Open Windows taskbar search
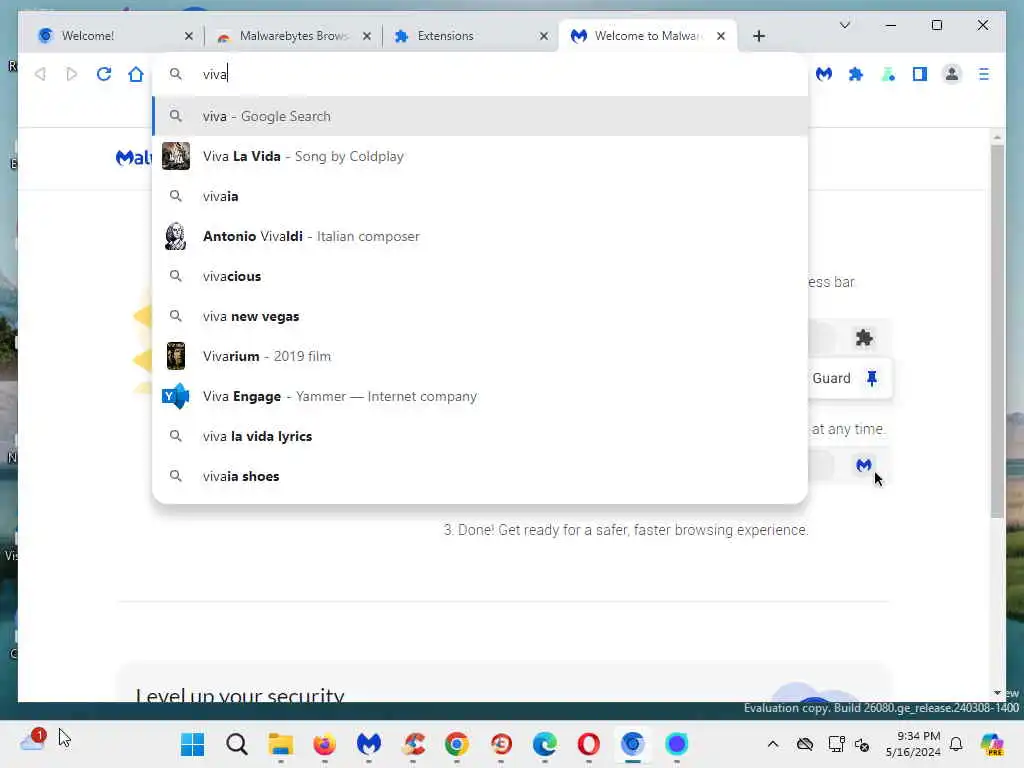 (x=237, y=744)
